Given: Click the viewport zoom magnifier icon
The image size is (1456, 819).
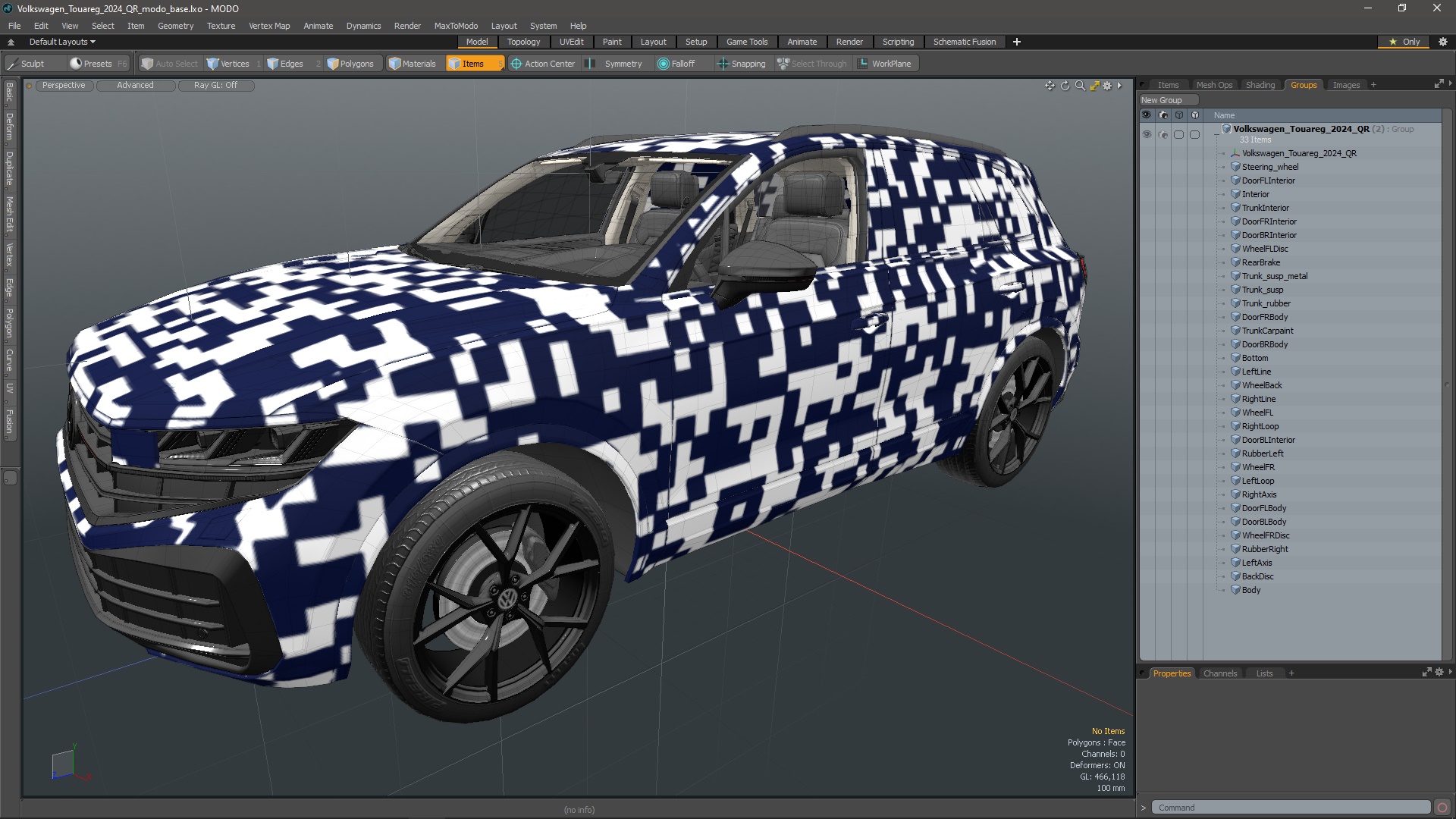Looking at the screenshot, I should 1080,86.
